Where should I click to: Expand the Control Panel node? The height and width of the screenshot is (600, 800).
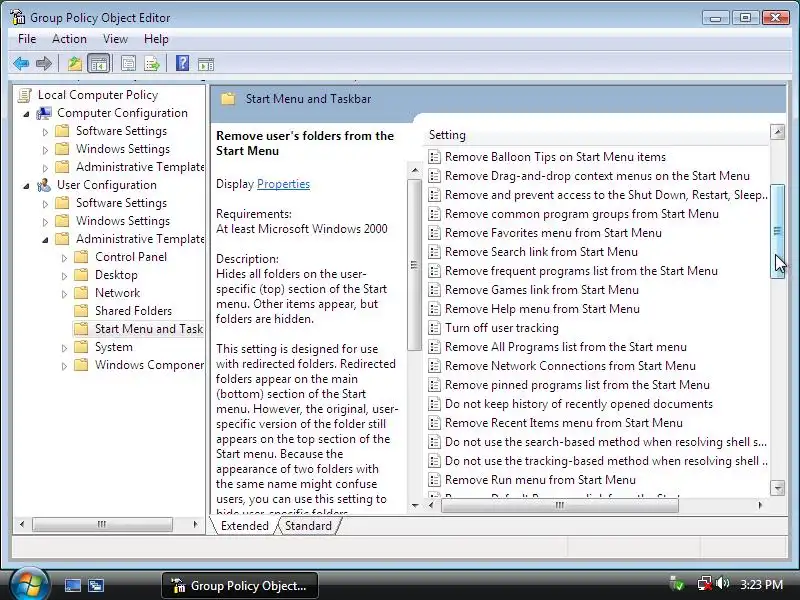[x=64, y=258]
